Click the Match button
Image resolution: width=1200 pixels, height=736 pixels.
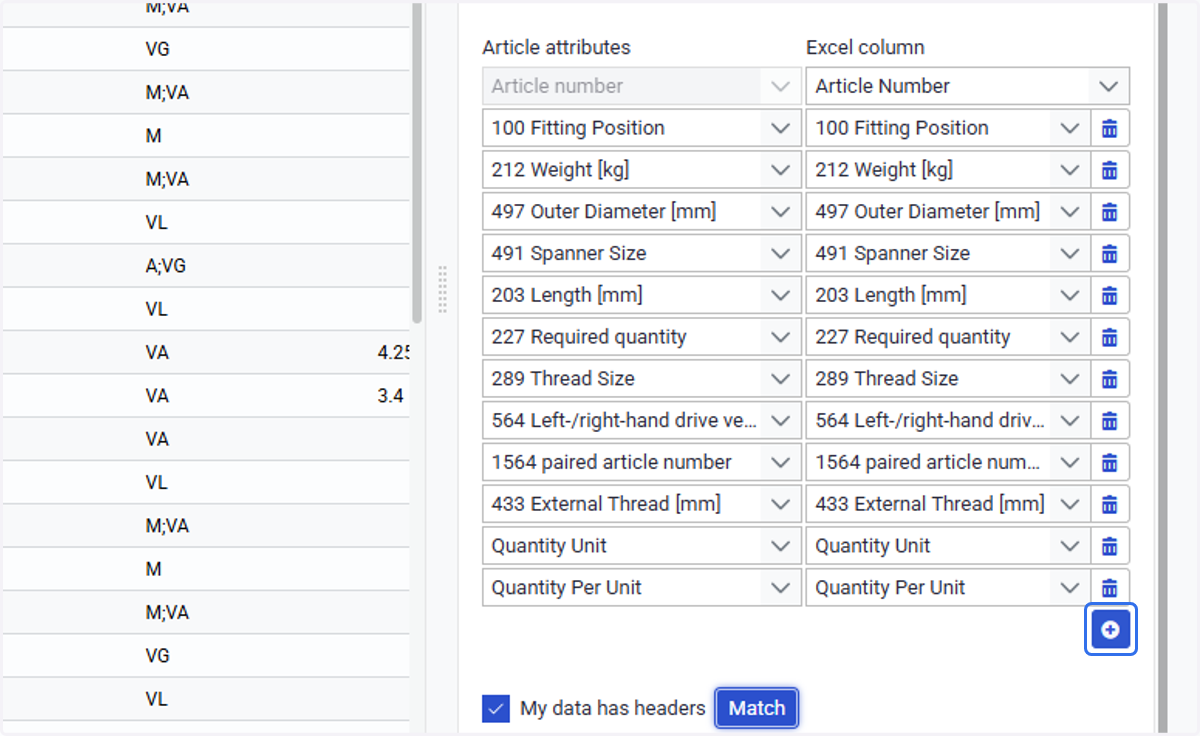[x=757, y=708]
